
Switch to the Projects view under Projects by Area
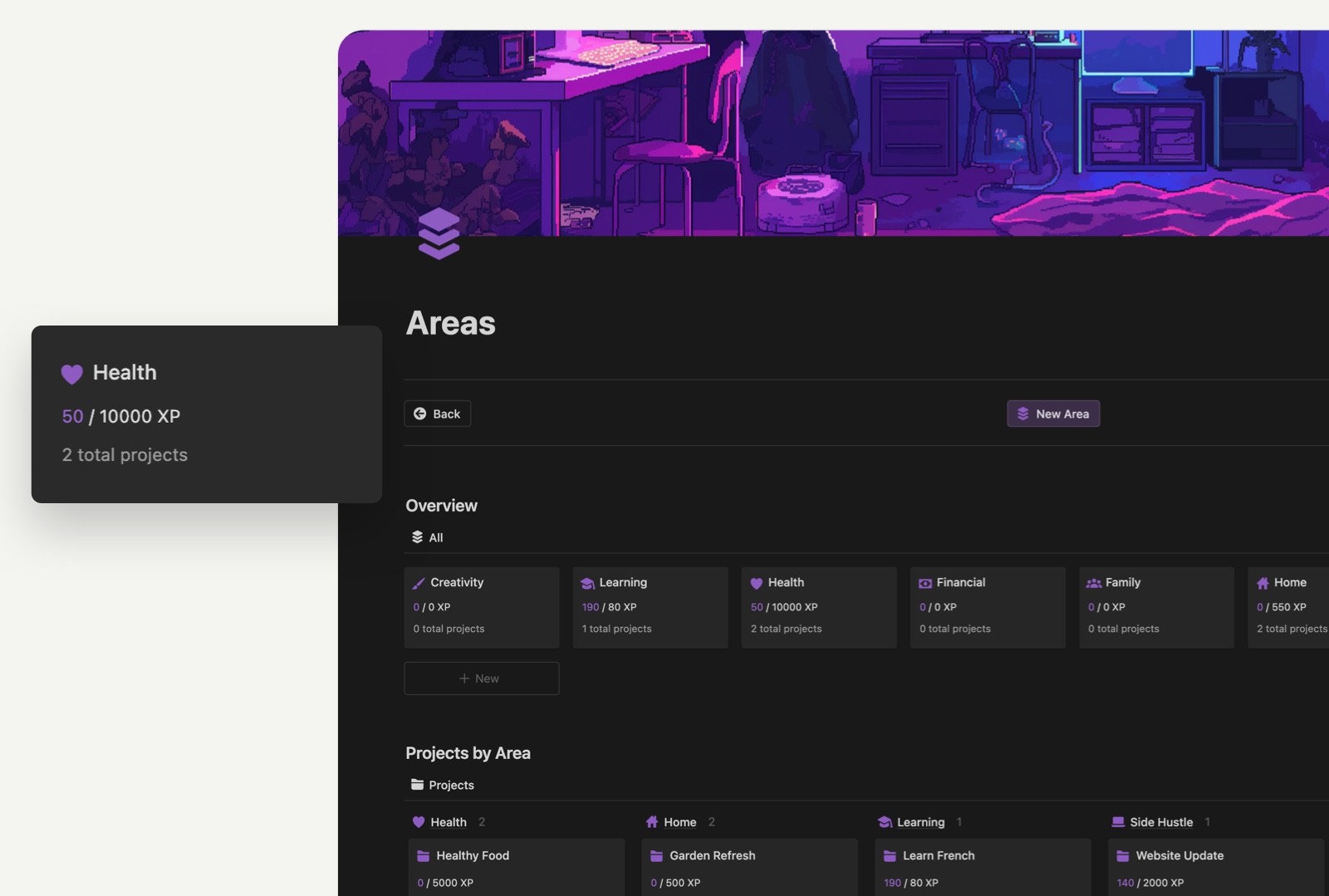click(x=442, y=785)
